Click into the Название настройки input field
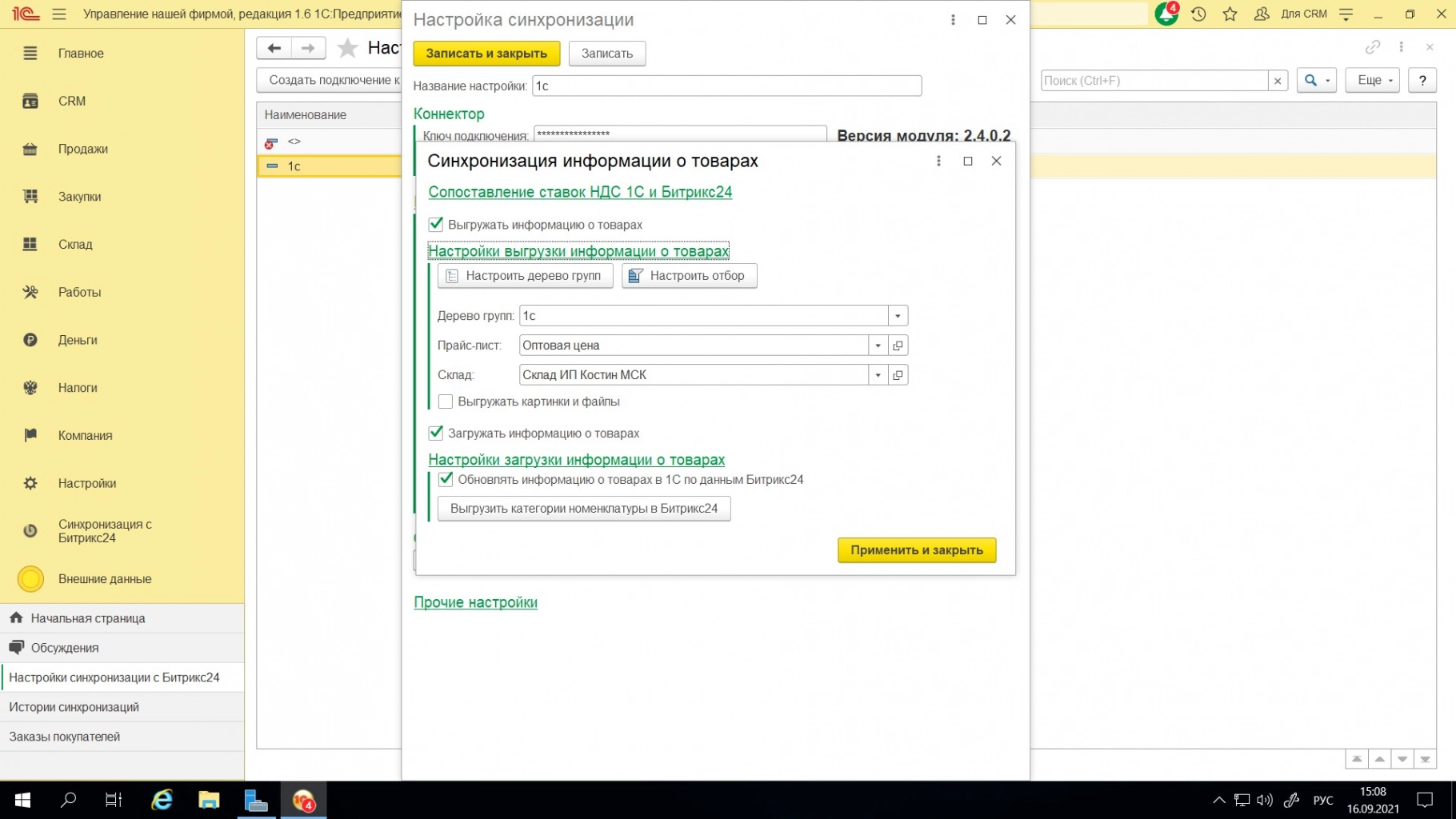Image resolution: width=1456 pixels, height=819 pixels. (x=726, y=86)
